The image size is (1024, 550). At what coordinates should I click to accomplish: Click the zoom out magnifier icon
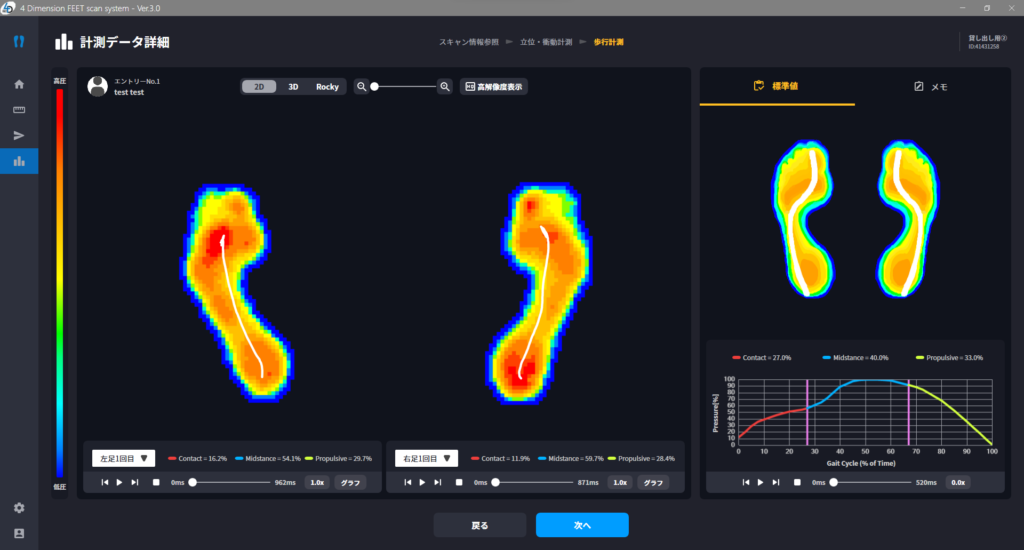pos(362,87)
